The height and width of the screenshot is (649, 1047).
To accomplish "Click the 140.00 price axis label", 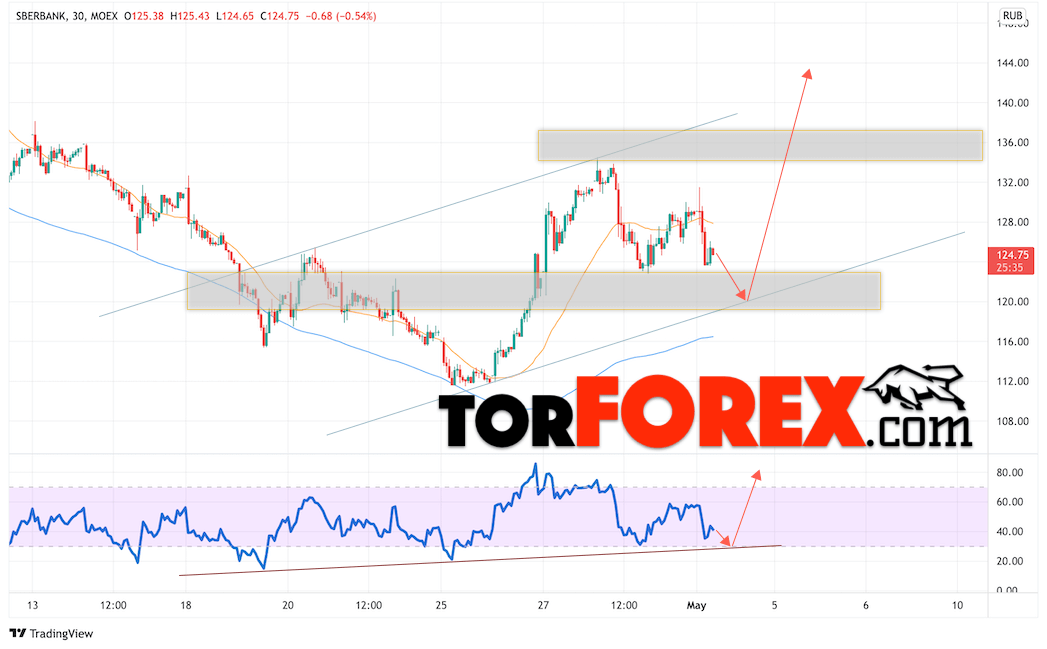I will 1012,103.
